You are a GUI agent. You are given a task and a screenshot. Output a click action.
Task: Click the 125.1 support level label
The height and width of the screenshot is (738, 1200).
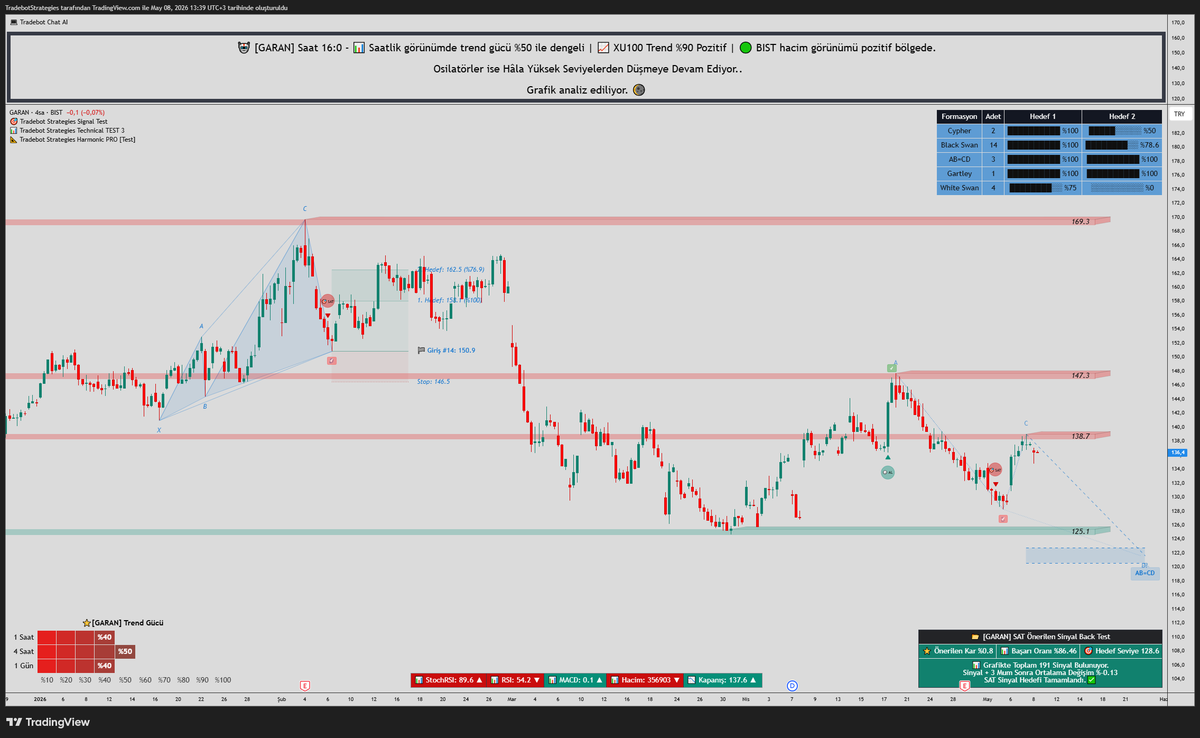(1080, 531)
